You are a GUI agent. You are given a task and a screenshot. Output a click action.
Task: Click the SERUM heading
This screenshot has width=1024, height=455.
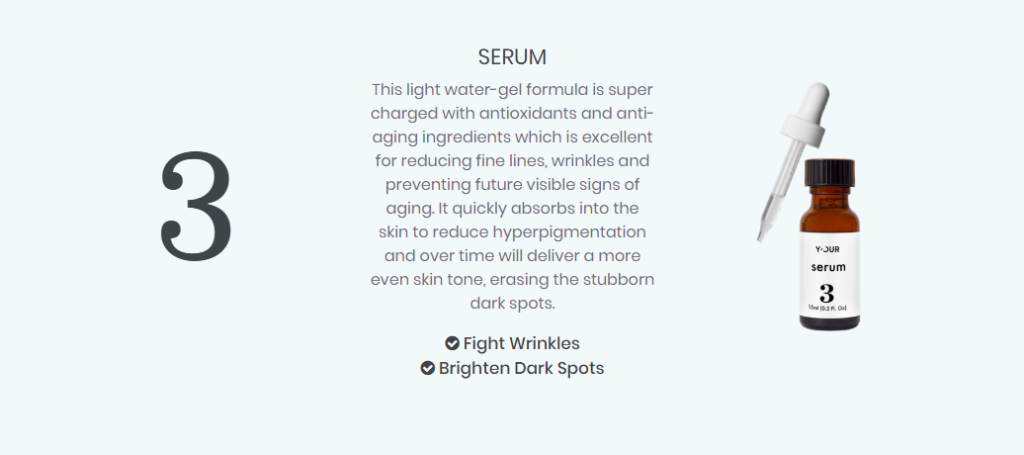pyautogui.click(x=512, y=57)
